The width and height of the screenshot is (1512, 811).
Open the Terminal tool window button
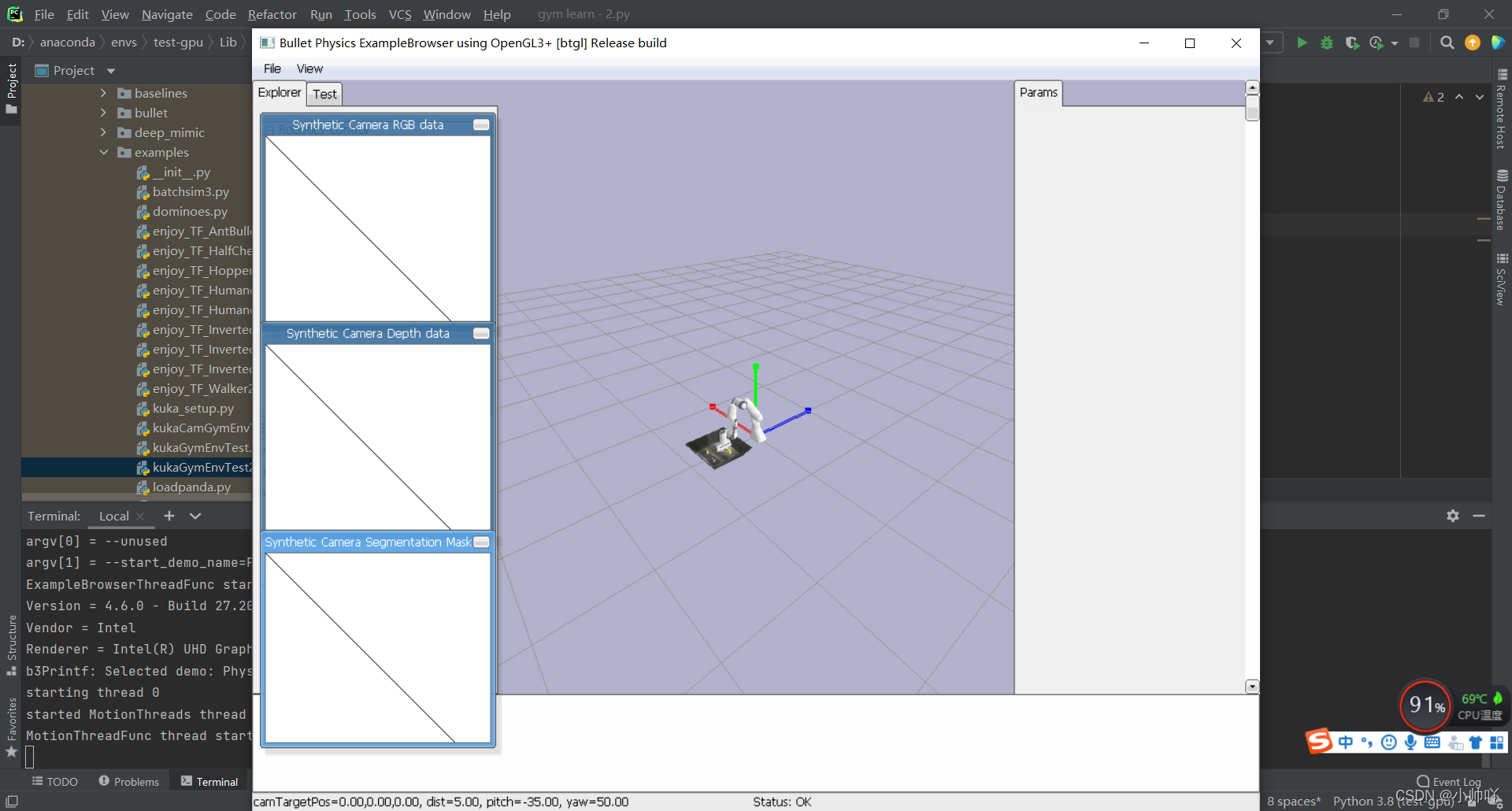click(209, 781)
